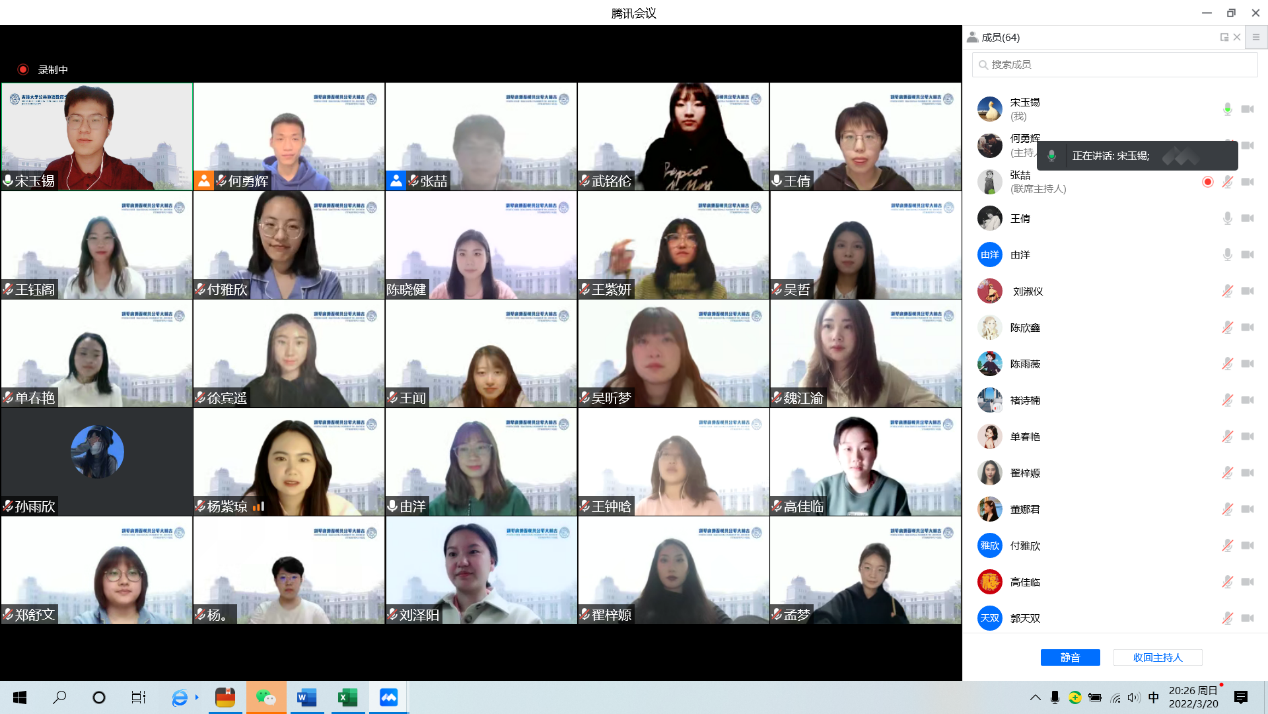Click the orange host badge on 何勇辉's tile

tap(204, 181)
